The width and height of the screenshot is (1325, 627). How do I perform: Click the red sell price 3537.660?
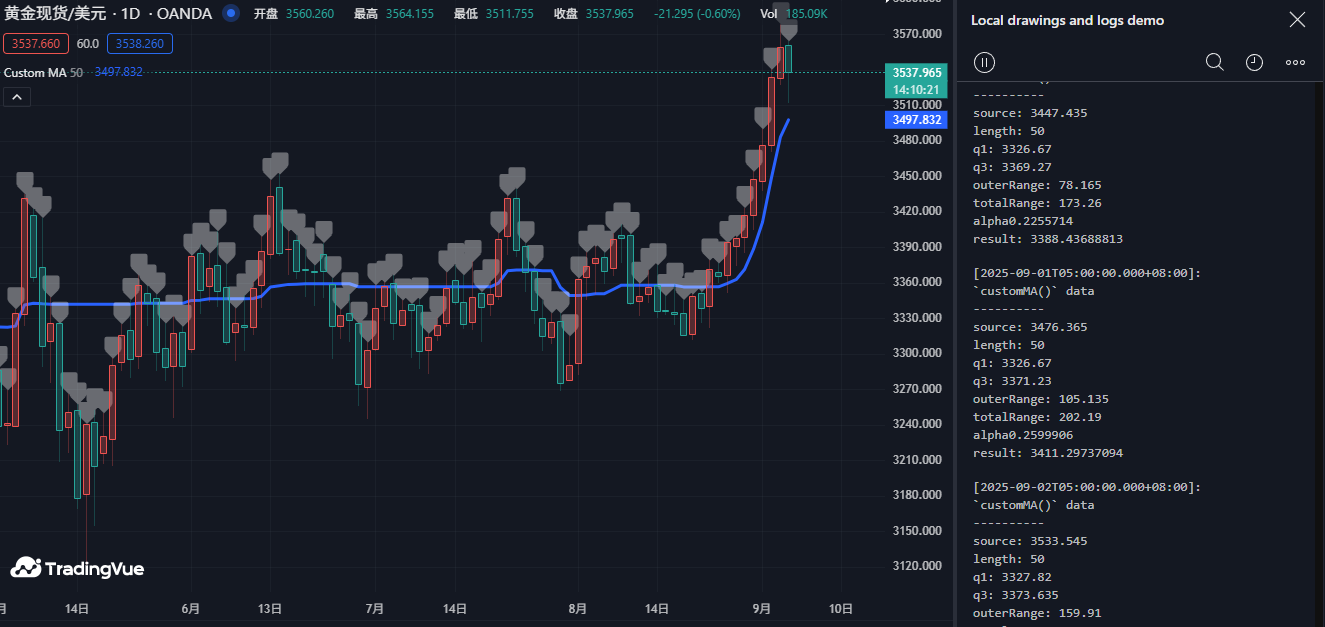[37, 44]
